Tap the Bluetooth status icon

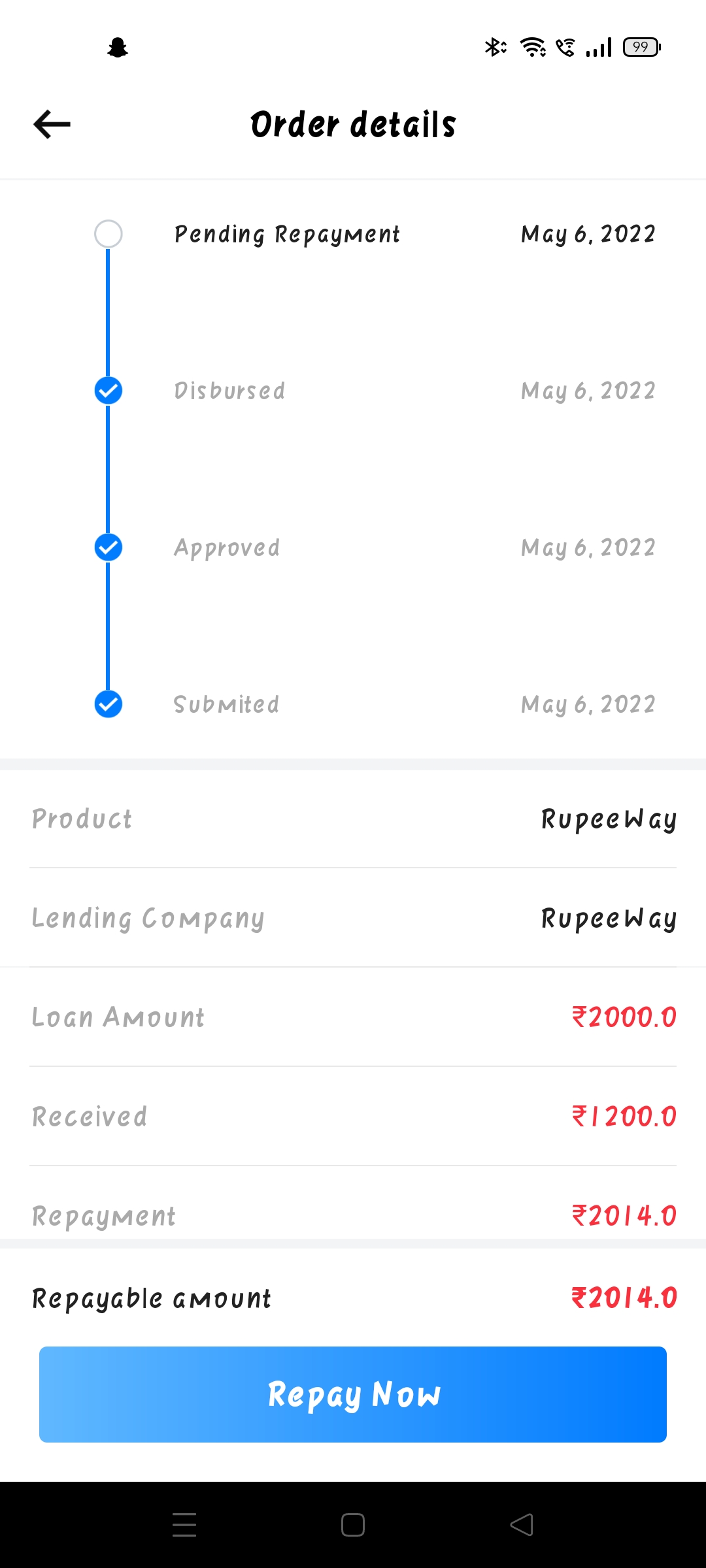[x=495, y=47]
